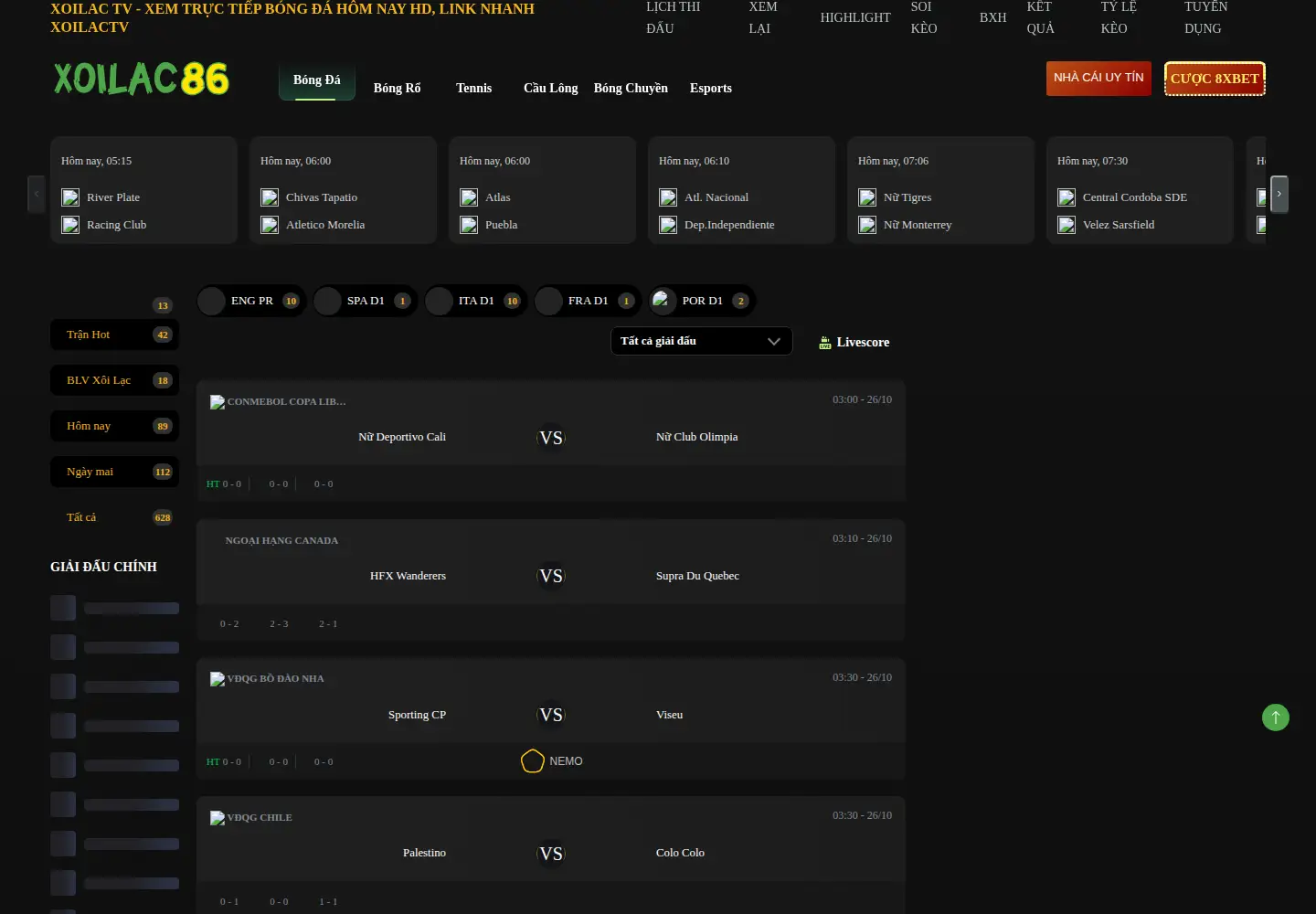Image resolution: width=1316 pixels, height=914 pixels.
Task: Click the River Plate team logo
Action: pos(70,197)
